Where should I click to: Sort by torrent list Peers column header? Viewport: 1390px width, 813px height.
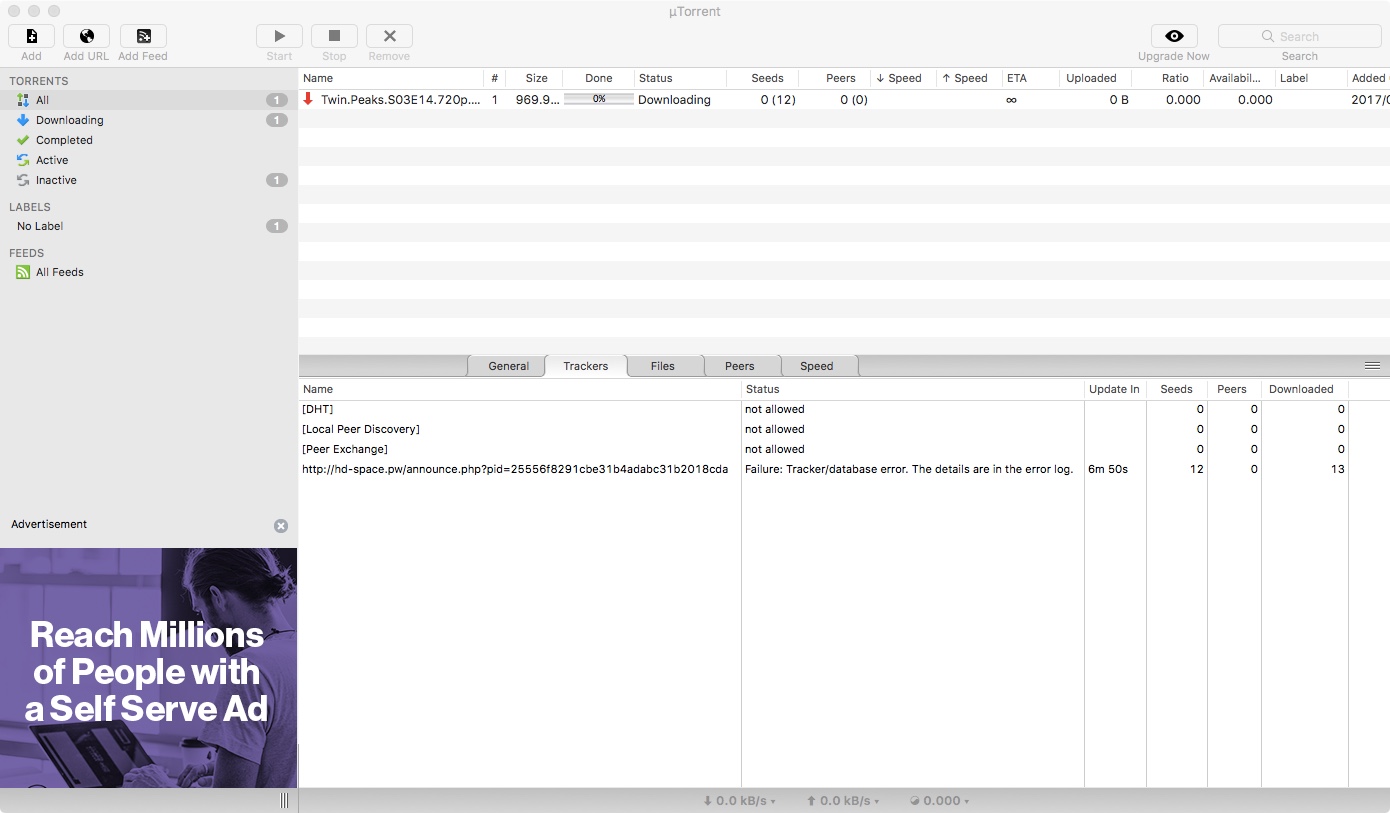[835, 78]
